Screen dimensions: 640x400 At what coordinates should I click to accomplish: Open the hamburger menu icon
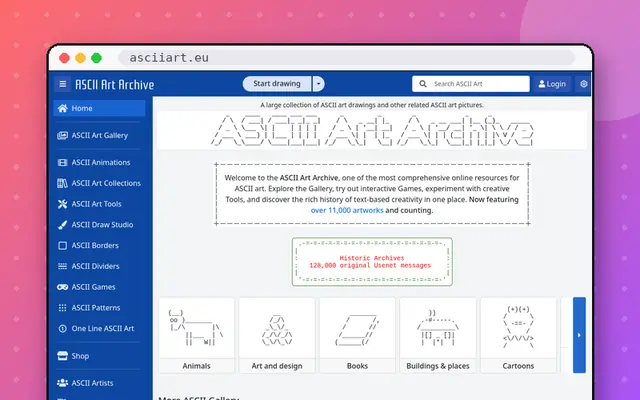[x=62, y=84]
